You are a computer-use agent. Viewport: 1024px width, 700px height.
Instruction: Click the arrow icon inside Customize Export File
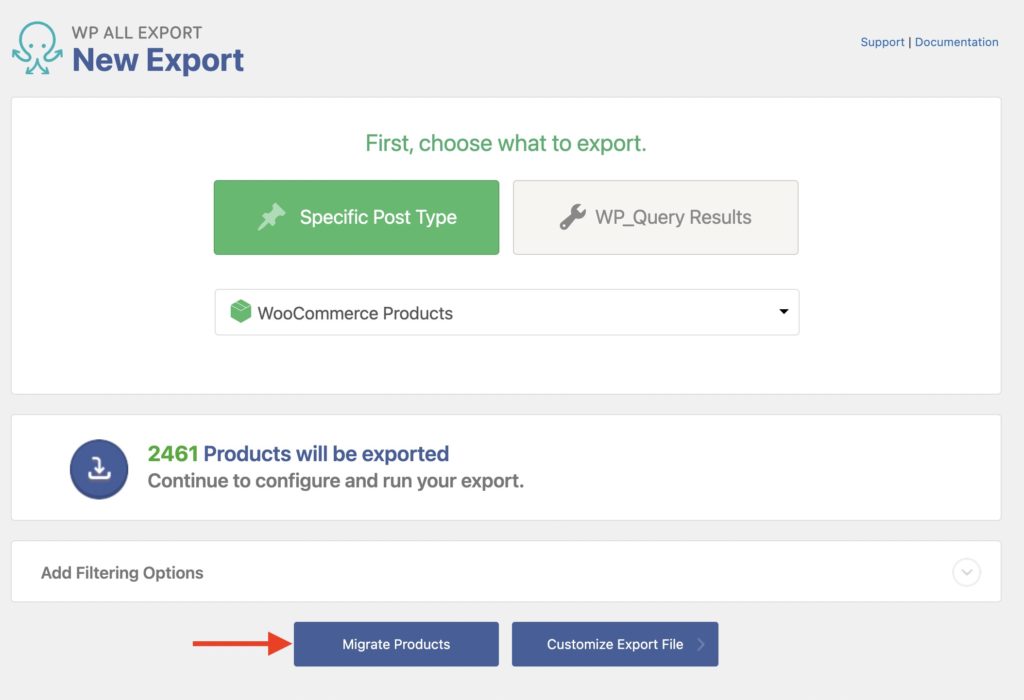[704, 644]
